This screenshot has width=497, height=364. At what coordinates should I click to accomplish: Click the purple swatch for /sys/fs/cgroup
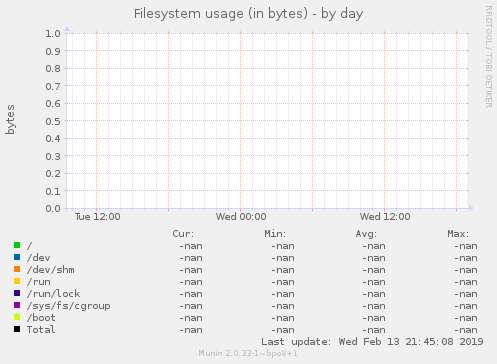pos(17,305)
